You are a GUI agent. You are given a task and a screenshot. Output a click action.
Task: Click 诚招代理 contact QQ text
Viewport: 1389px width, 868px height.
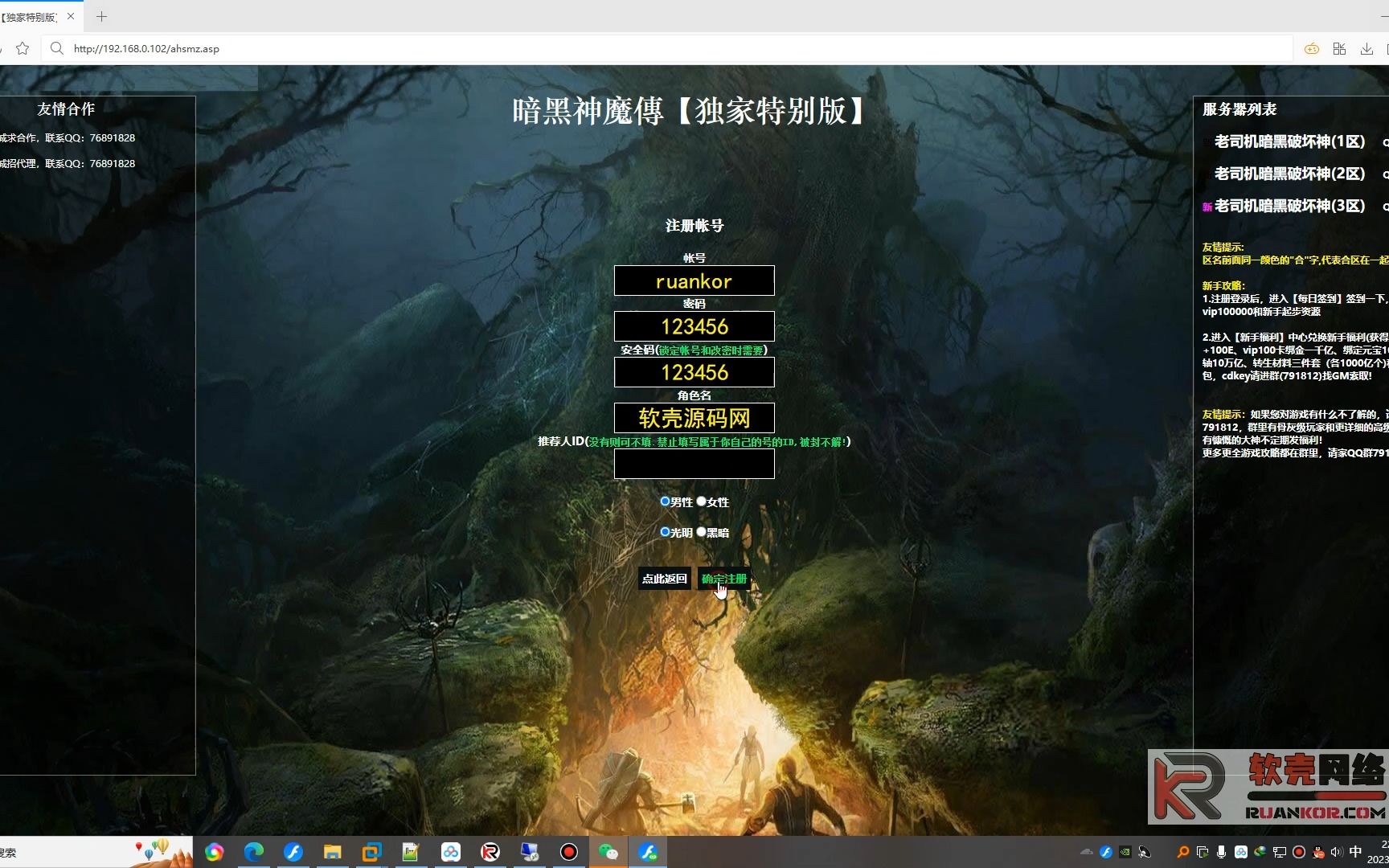point(68,163)
